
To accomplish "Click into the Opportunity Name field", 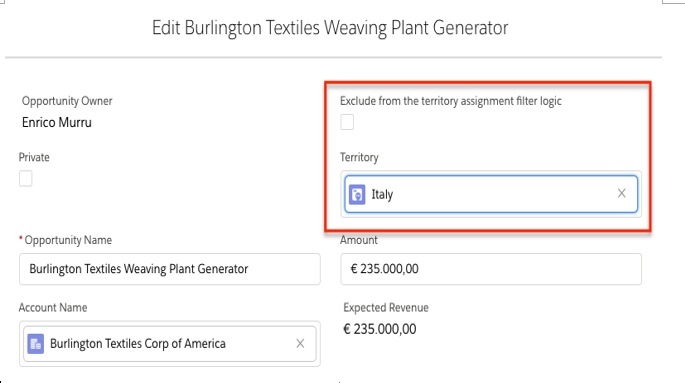I will click(x=170, y=269).
